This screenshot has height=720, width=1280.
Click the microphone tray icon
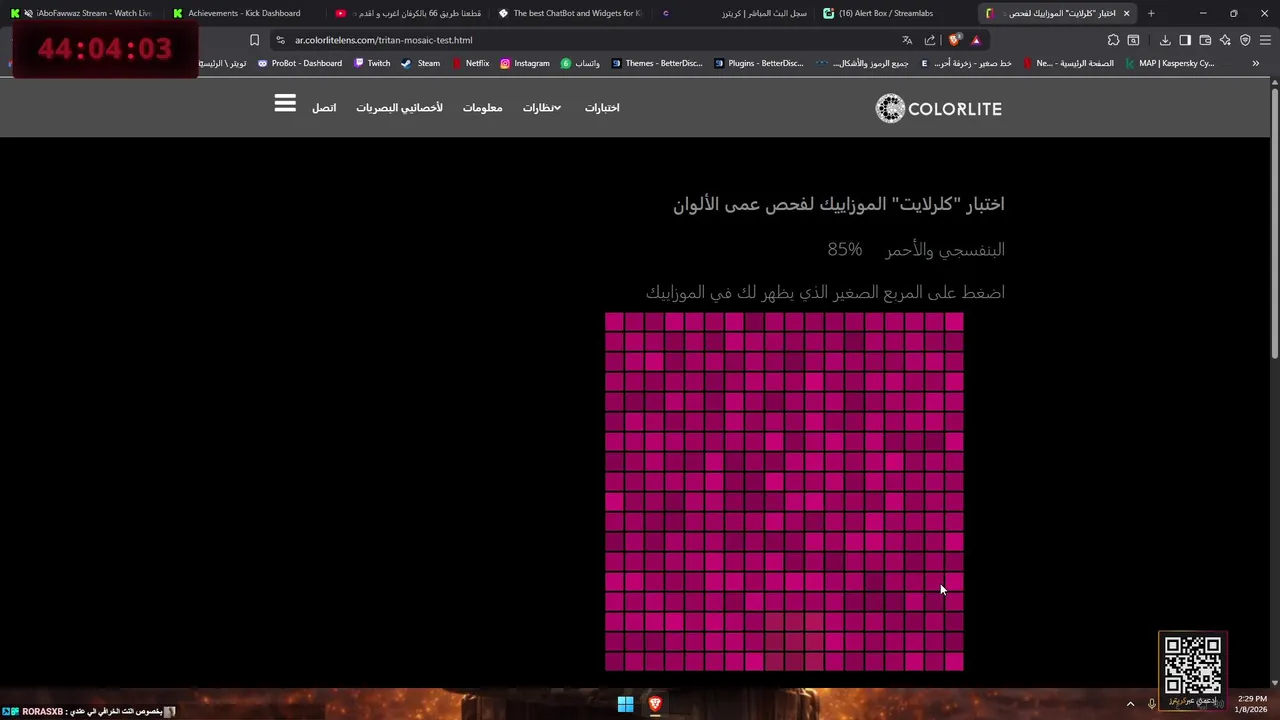pyautogui.click(x=1152, y=704)
